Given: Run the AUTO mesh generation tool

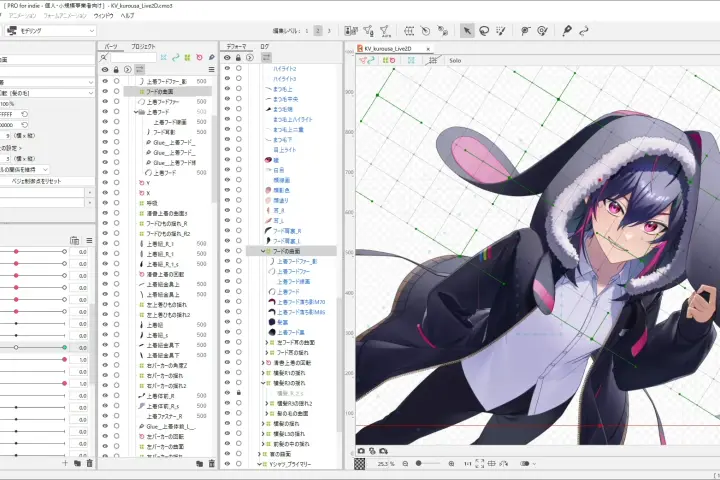Looking at the screenshot, I should (385, 31).
